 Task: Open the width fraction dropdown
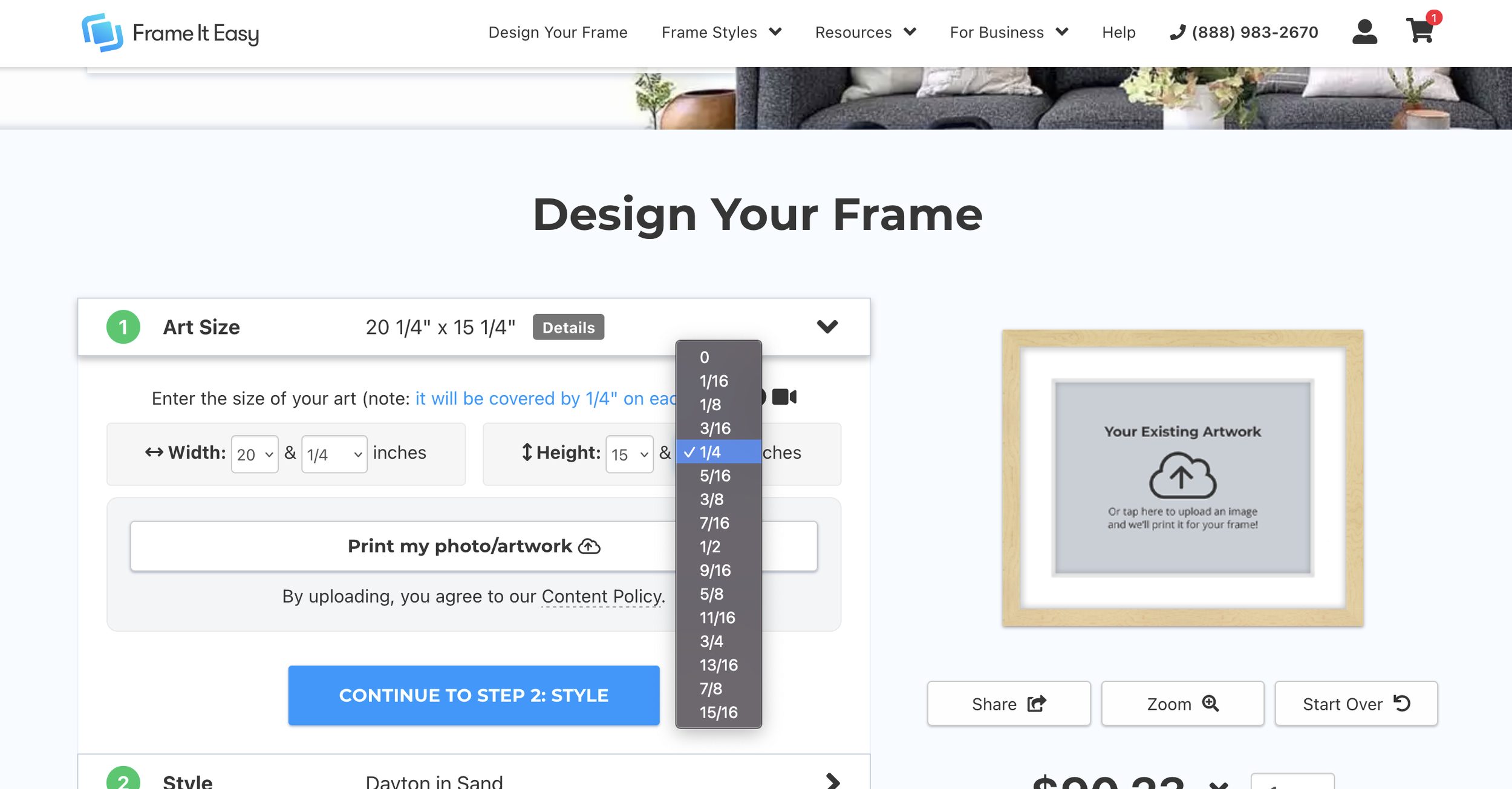(334, 454)
